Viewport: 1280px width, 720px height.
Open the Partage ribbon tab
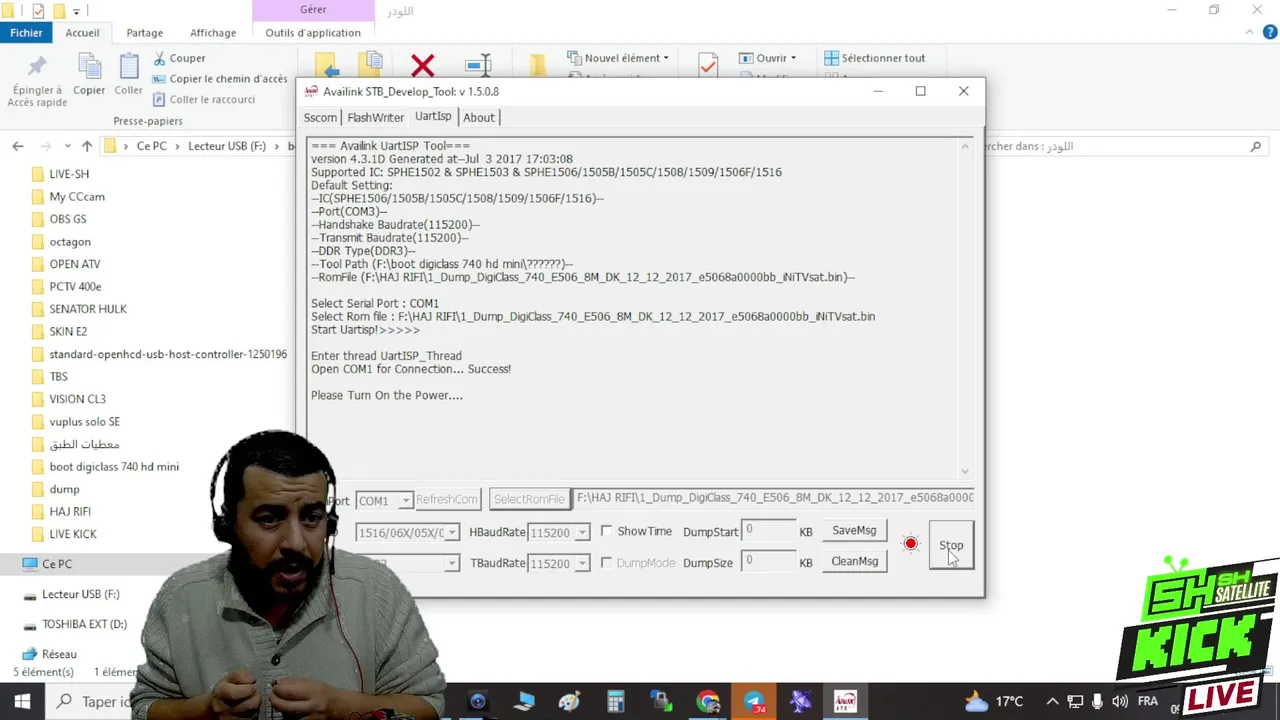click(144, 32)
